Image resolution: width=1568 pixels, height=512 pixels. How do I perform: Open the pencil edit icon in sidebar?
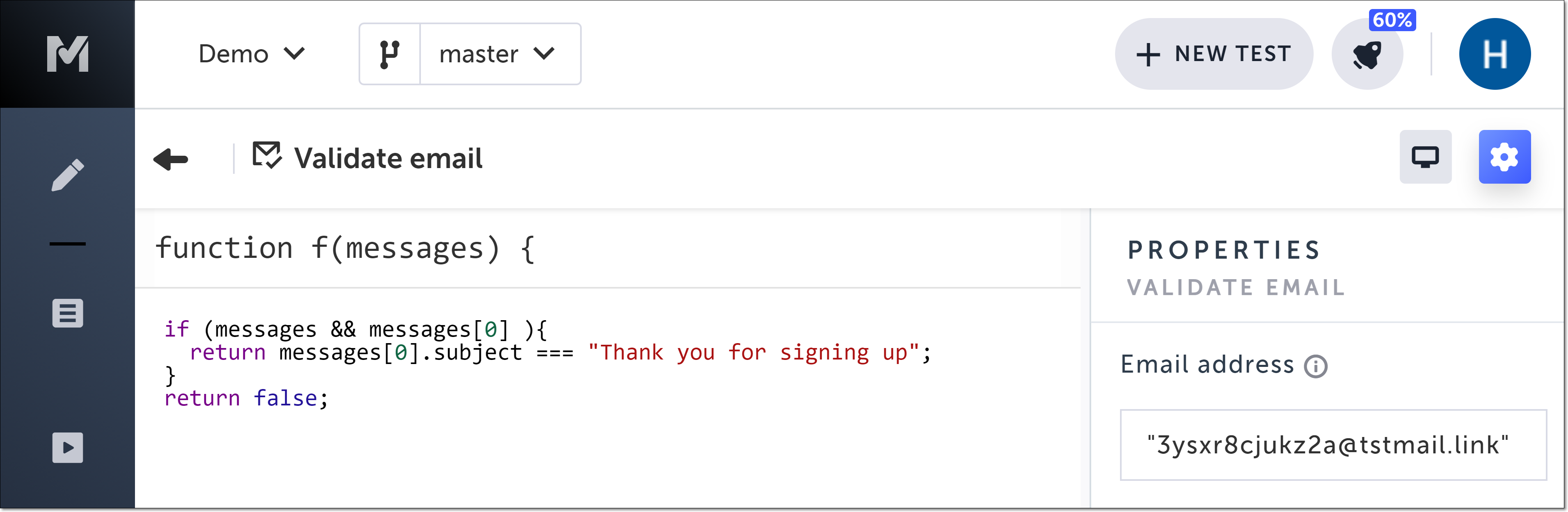coord(68,175)
